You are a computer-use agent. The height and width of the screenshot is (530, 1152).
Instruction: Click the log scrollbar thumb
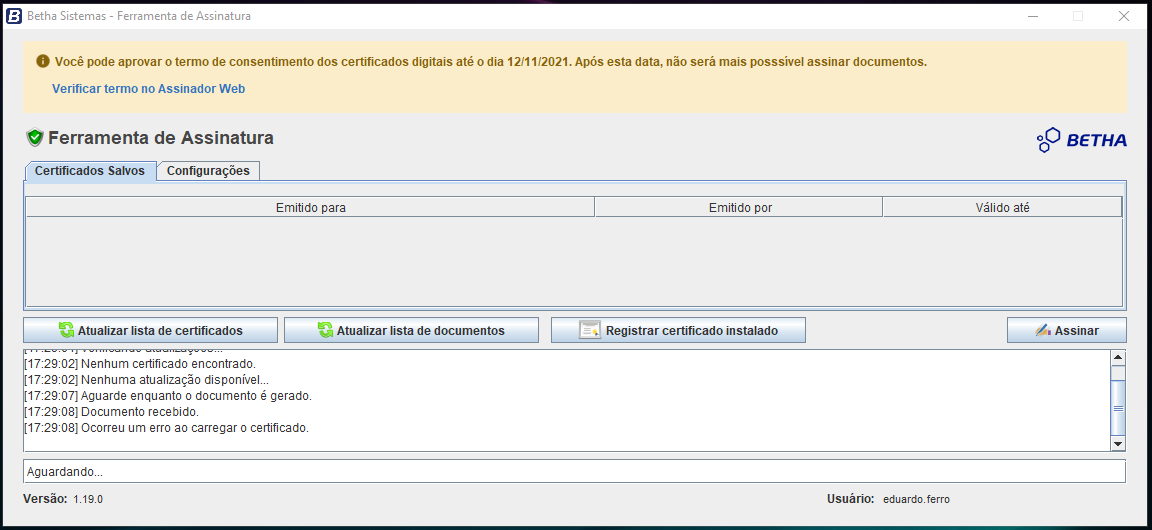point(1118,408)
